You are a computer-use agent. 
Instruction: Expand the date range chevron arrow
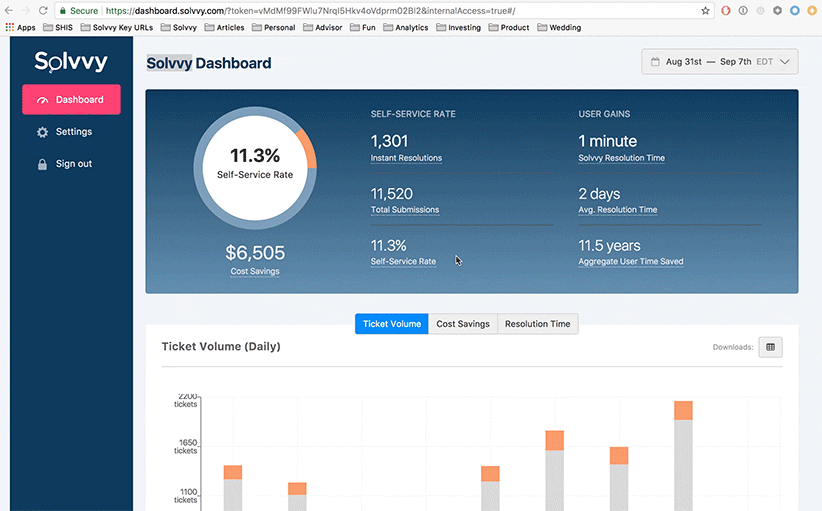tap(785, 62)
